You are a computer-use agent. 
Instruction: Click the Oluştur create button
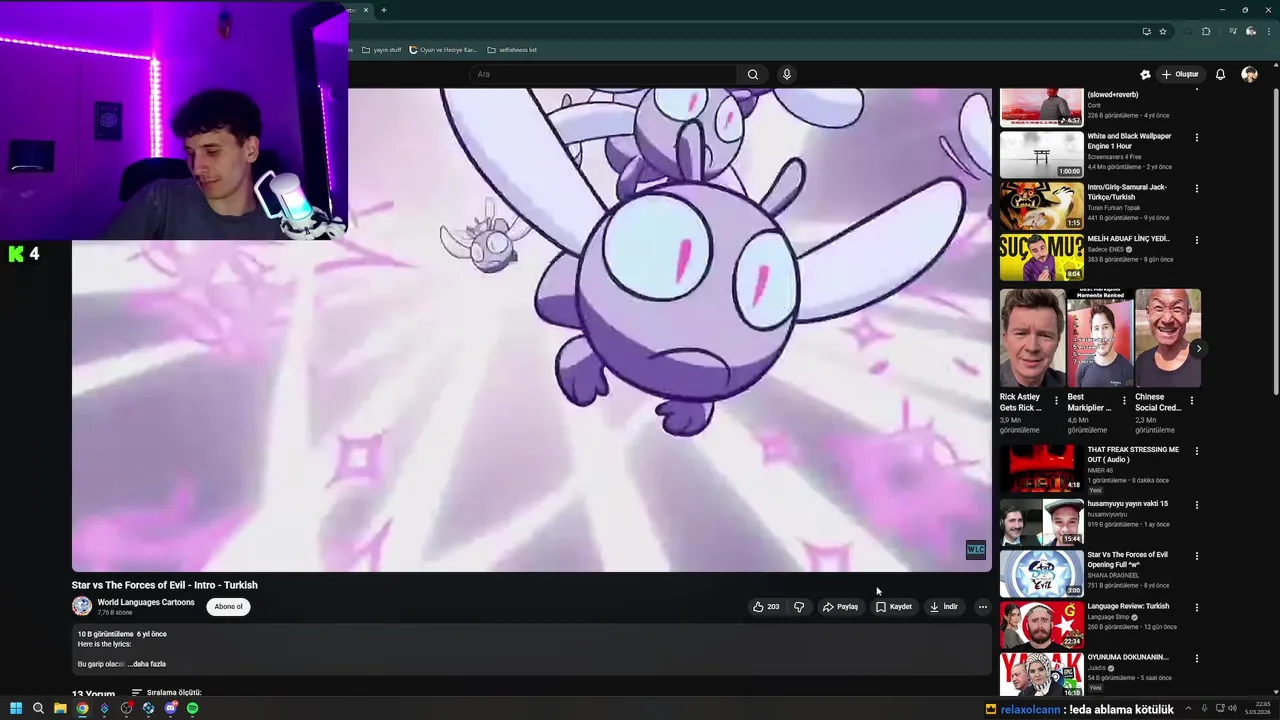pos(1180,74)
